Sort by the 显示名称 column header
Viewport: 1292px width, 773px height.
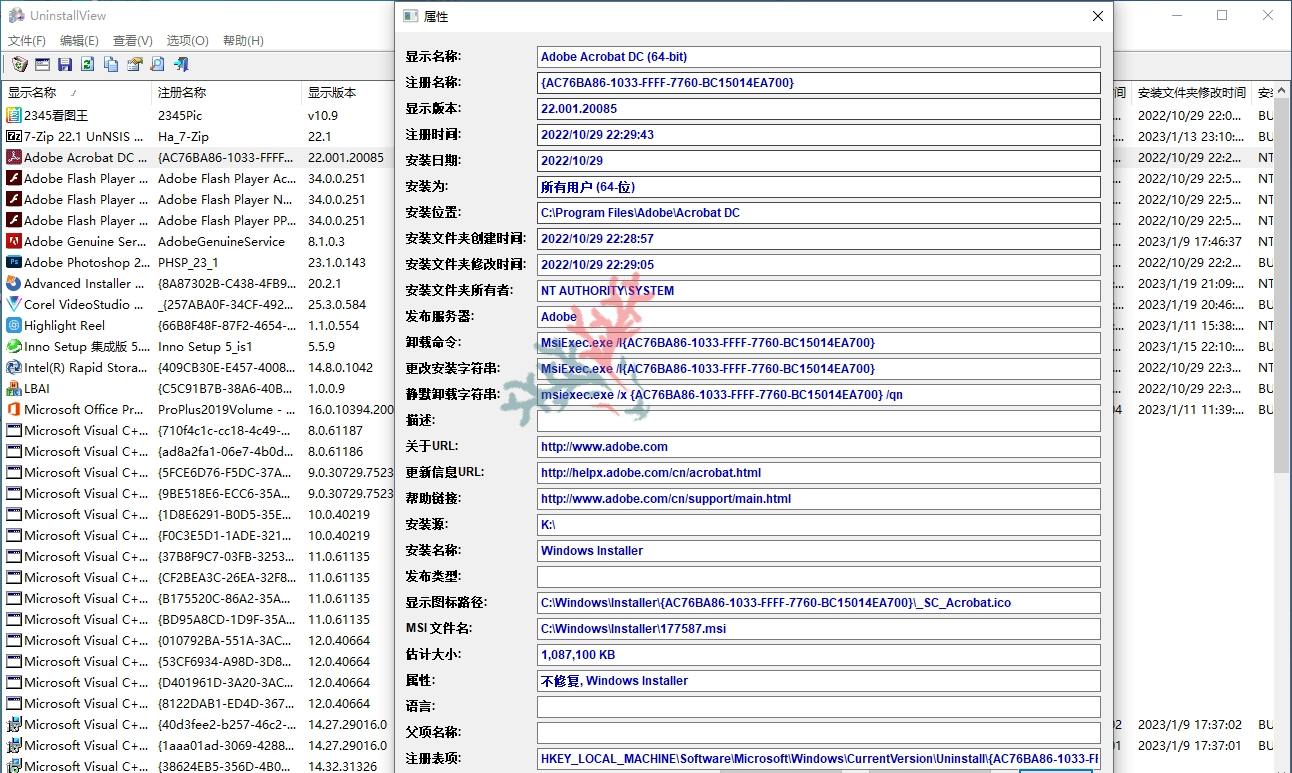[77, 92]
